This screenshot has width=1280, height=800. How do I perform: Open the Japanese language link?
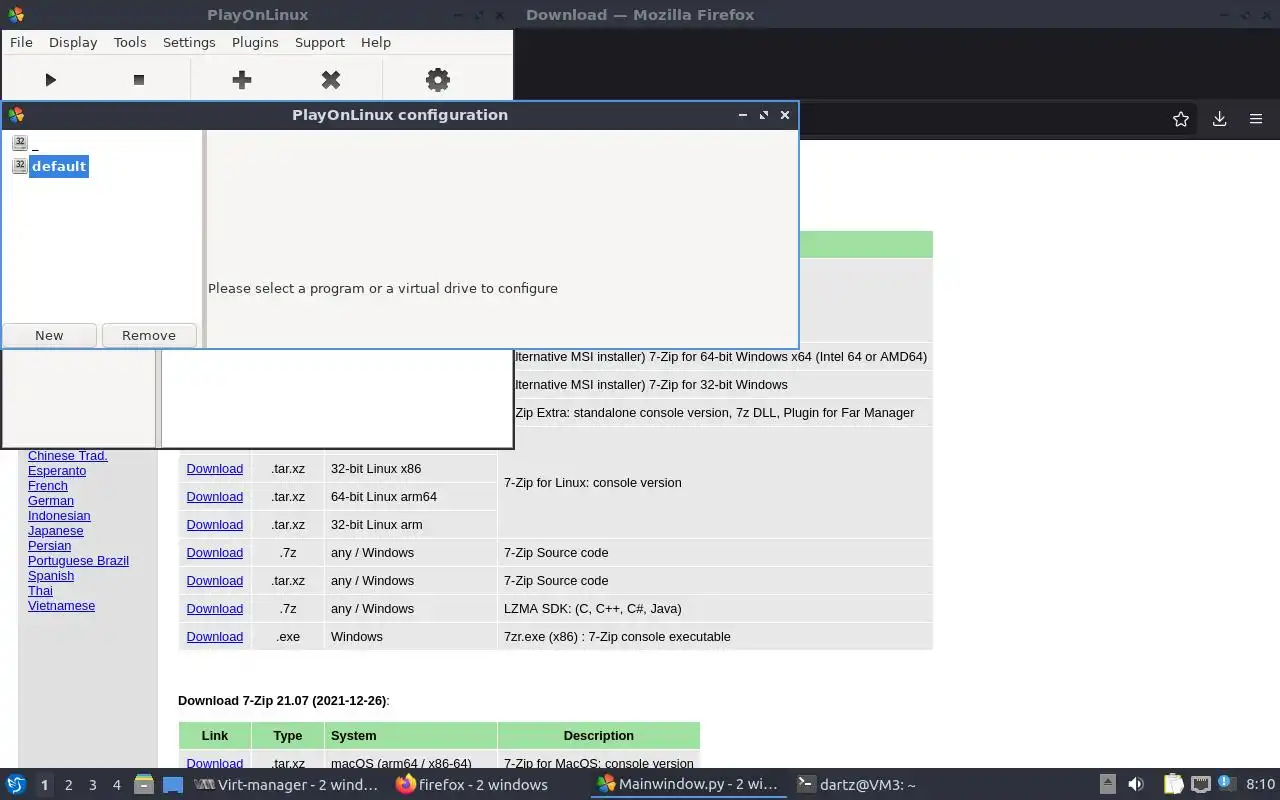56,530
